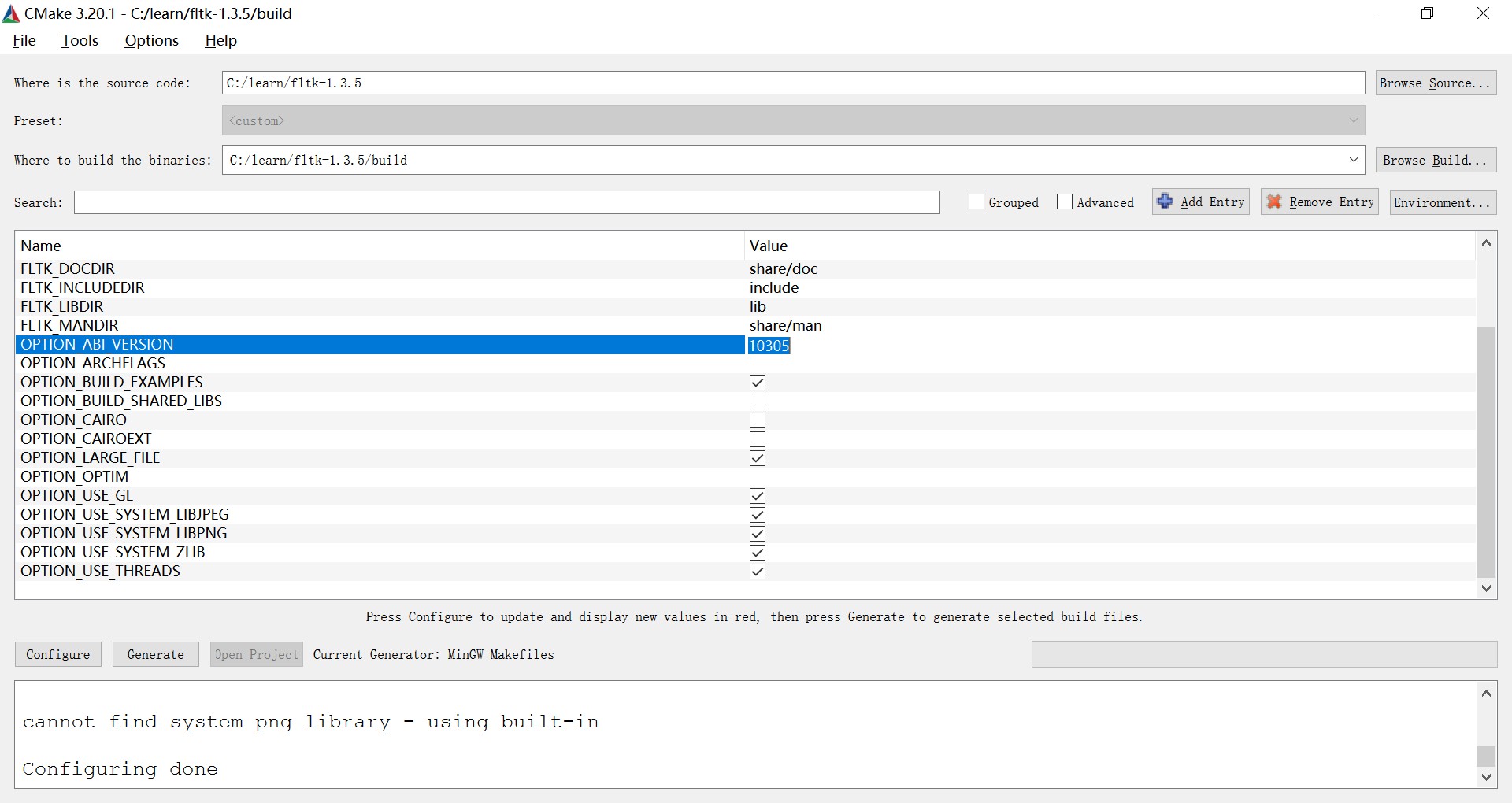Enable the Grouped checkbox
This screenshot has height=803, width=1512.
click(x=976, y=202)
